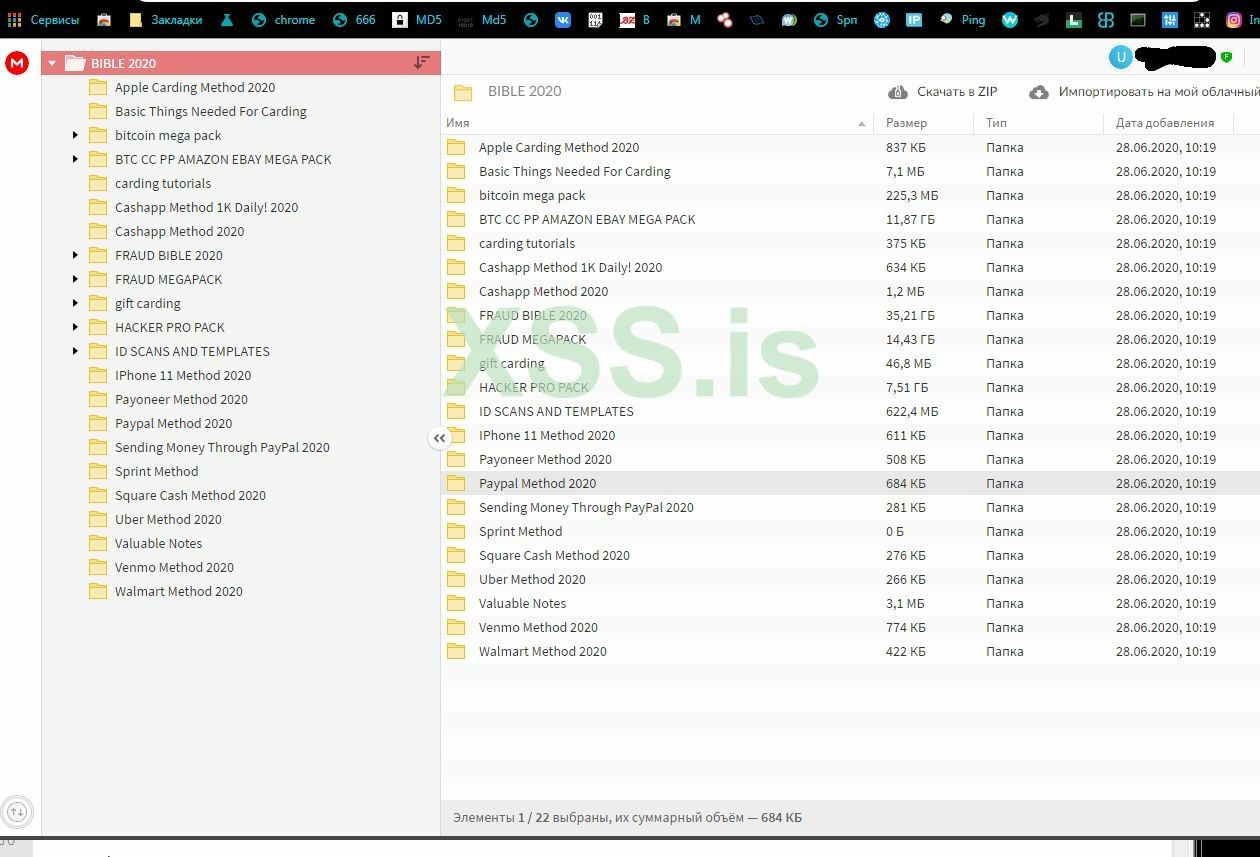Click the BIBLE 2020 breadcrumb title
1260x857 pixels.
point(524,91)
